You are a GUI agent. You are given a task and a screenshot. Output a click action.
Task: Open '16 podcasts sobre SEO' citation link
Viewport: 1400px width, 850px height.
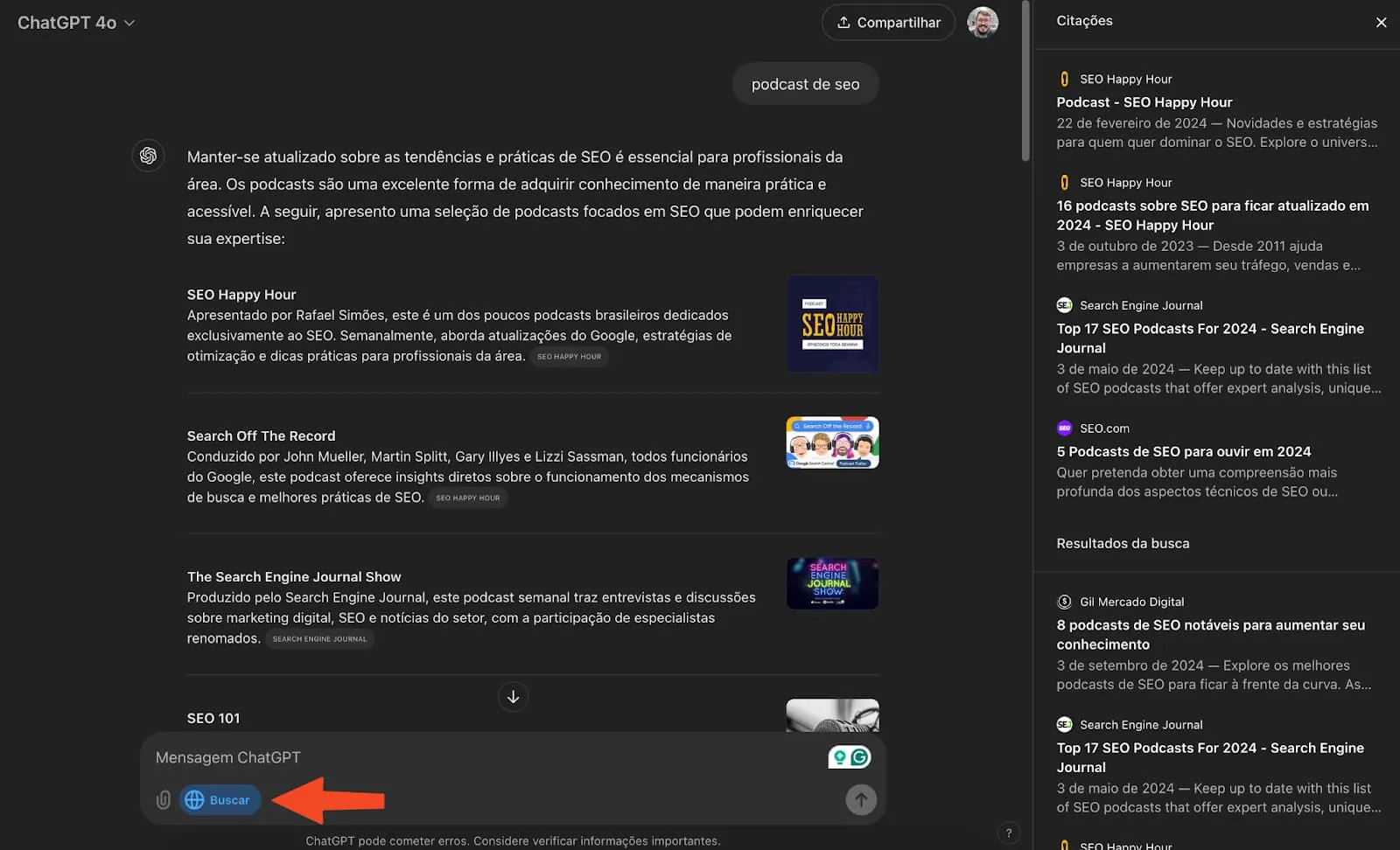click(x=1212, y=215)
